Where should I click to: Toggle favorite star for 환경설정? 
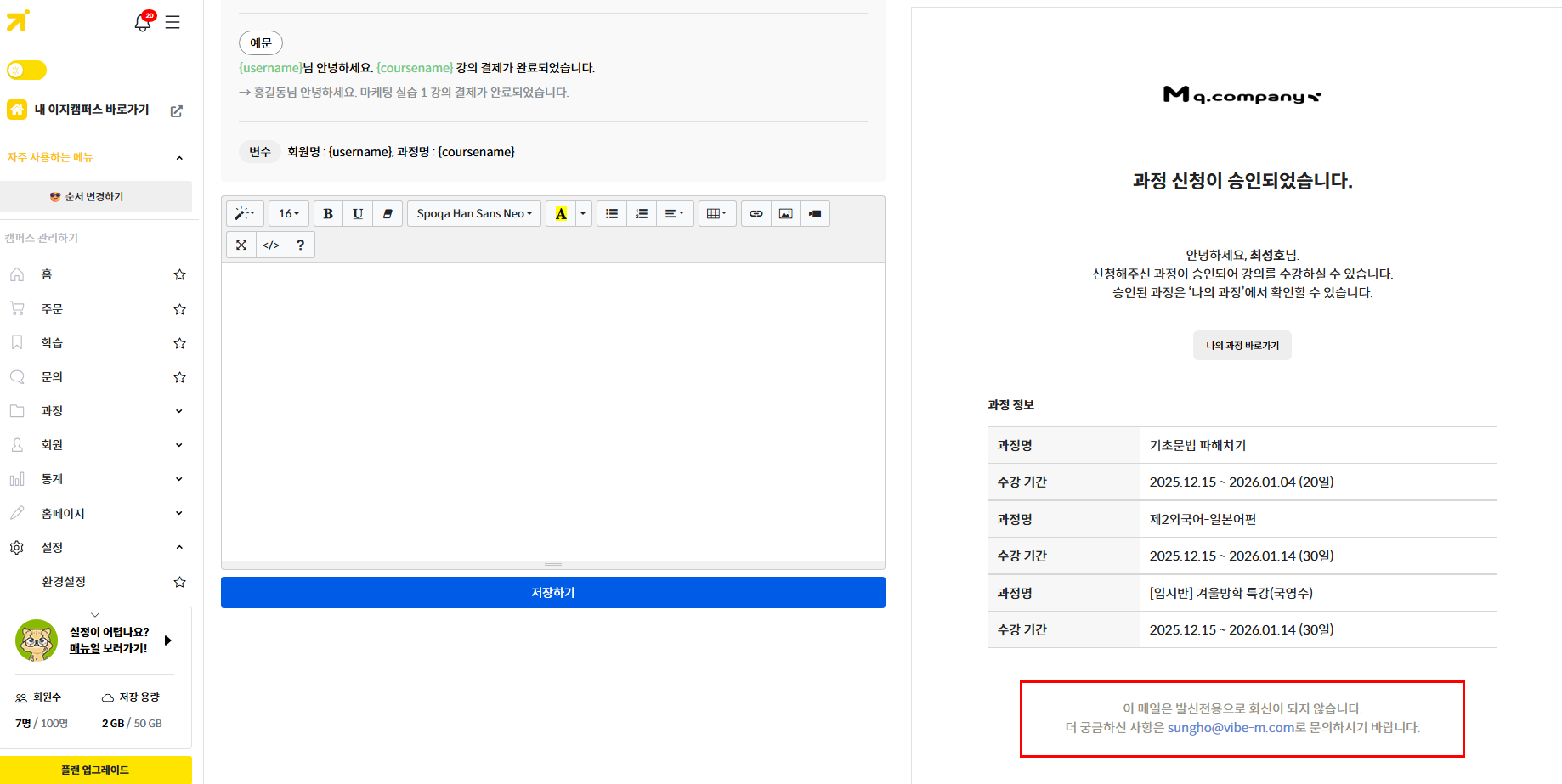click(x=179, y=582)
